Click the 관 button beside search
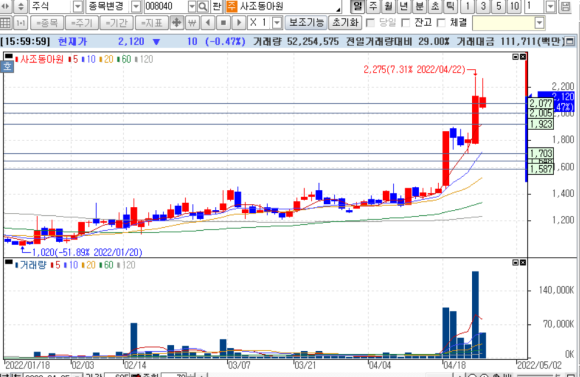580x377 pixels. pyautogui.click(x=217, y=6)
